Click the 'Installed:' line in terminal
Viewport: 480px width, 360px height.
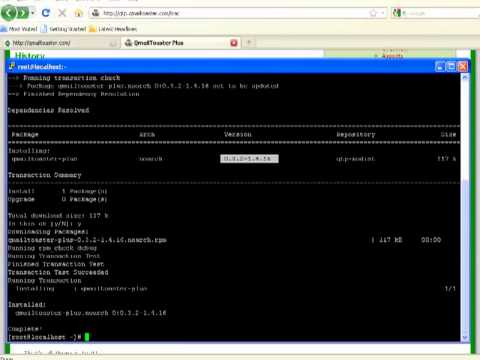pos(27,305)
